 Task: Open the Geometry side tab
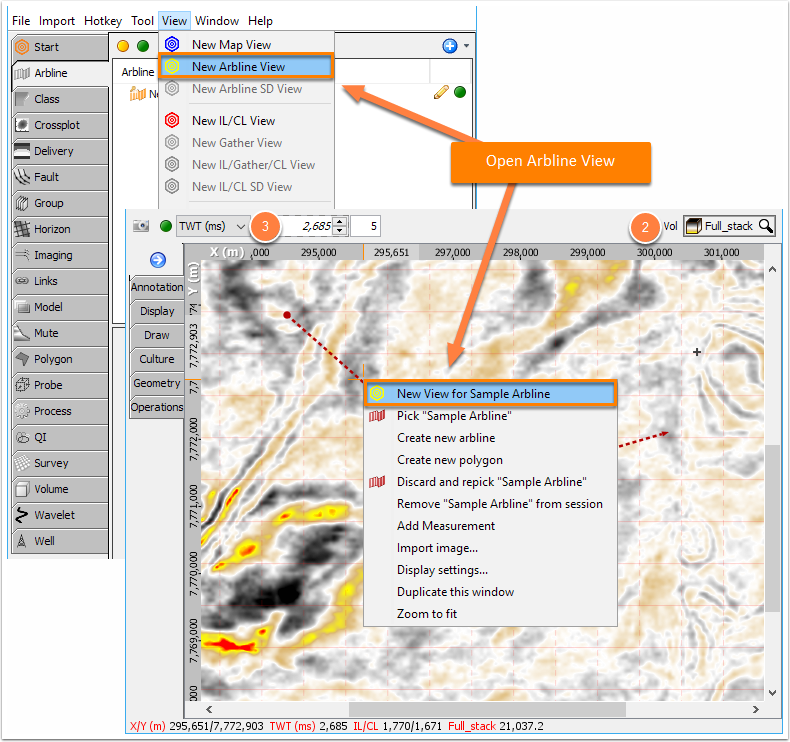(157, 383)
